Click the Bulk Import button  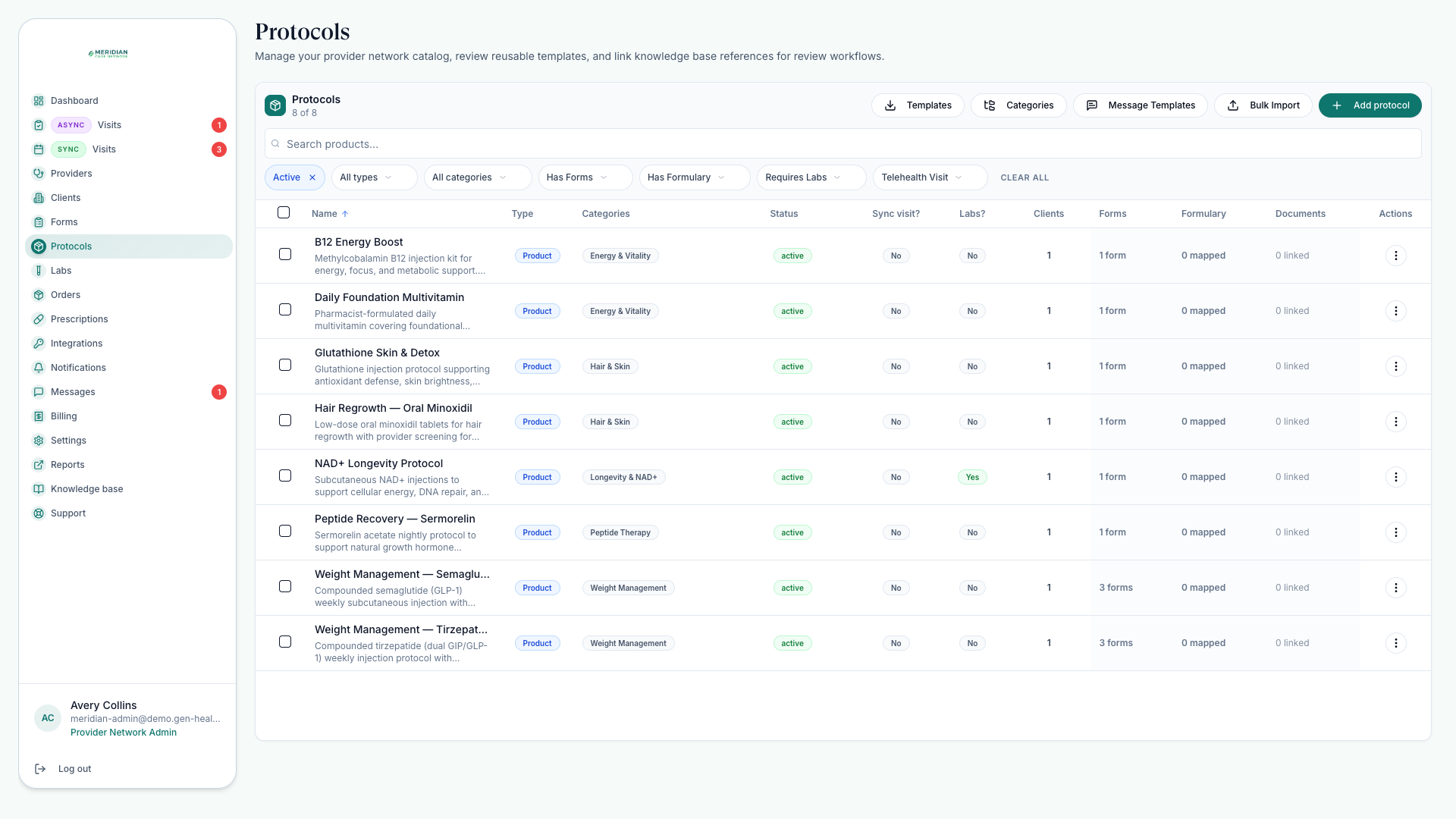coord(1263,105)
